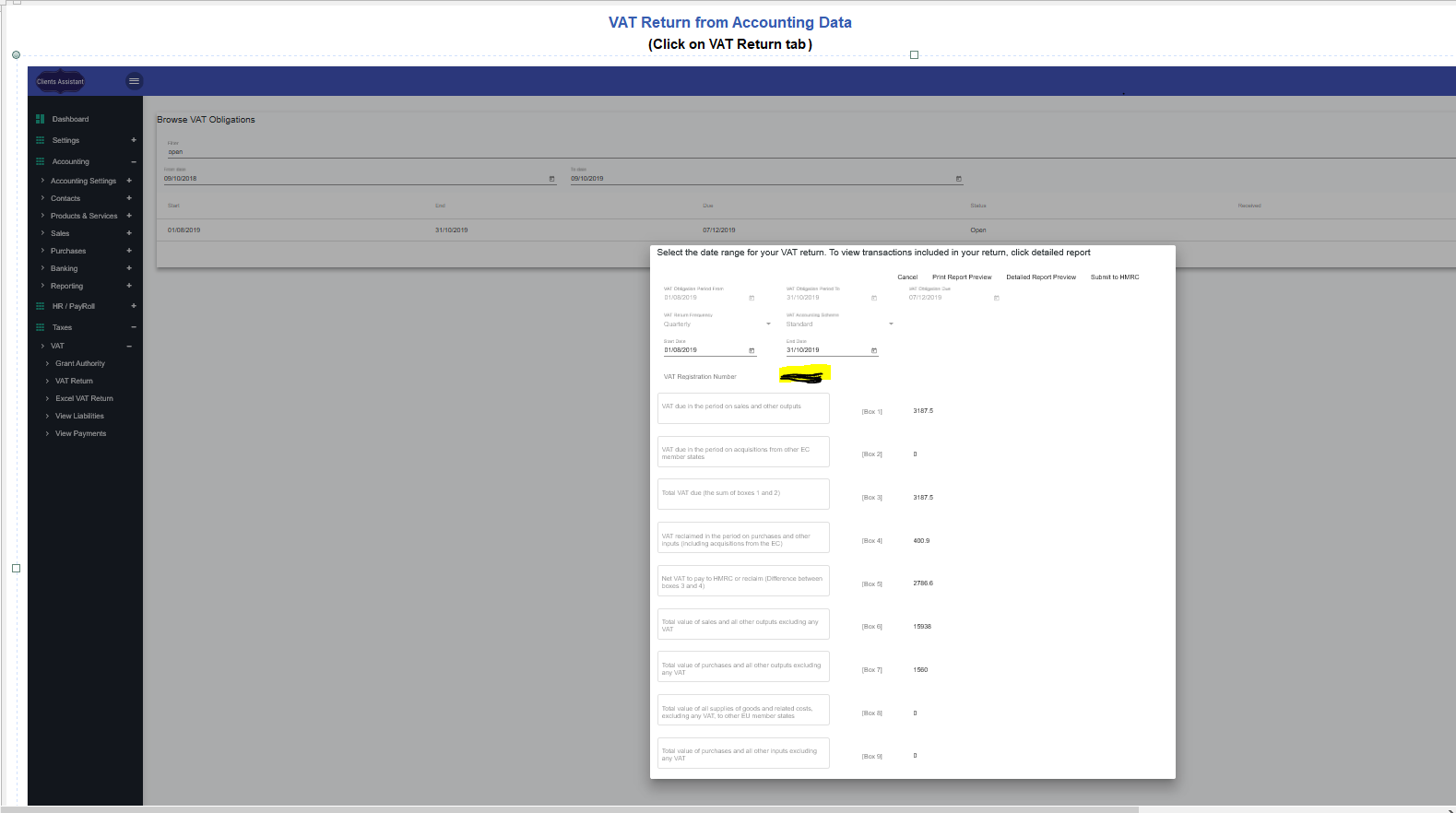1456x813 pixels.
Task: Collapse the Accounting section minus sign
Action: tap(134, 162)
